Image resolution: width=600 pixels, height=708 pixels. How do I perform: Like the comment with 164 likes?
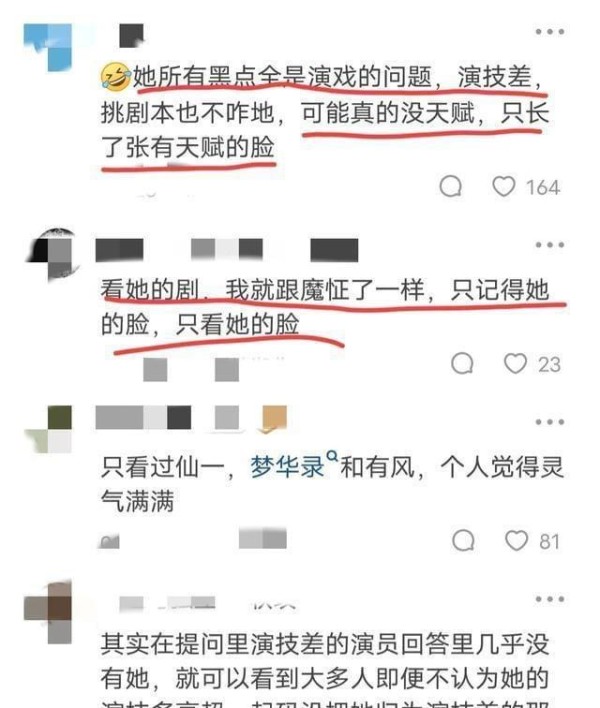[x=503, y=186]
